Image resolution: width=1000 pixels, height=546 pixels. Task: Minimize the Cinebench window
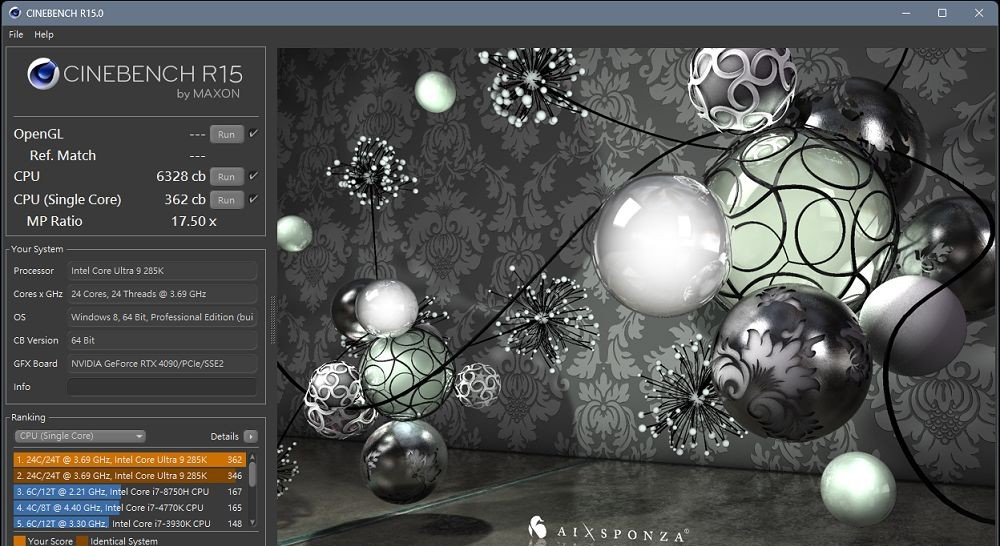point(906,13)
